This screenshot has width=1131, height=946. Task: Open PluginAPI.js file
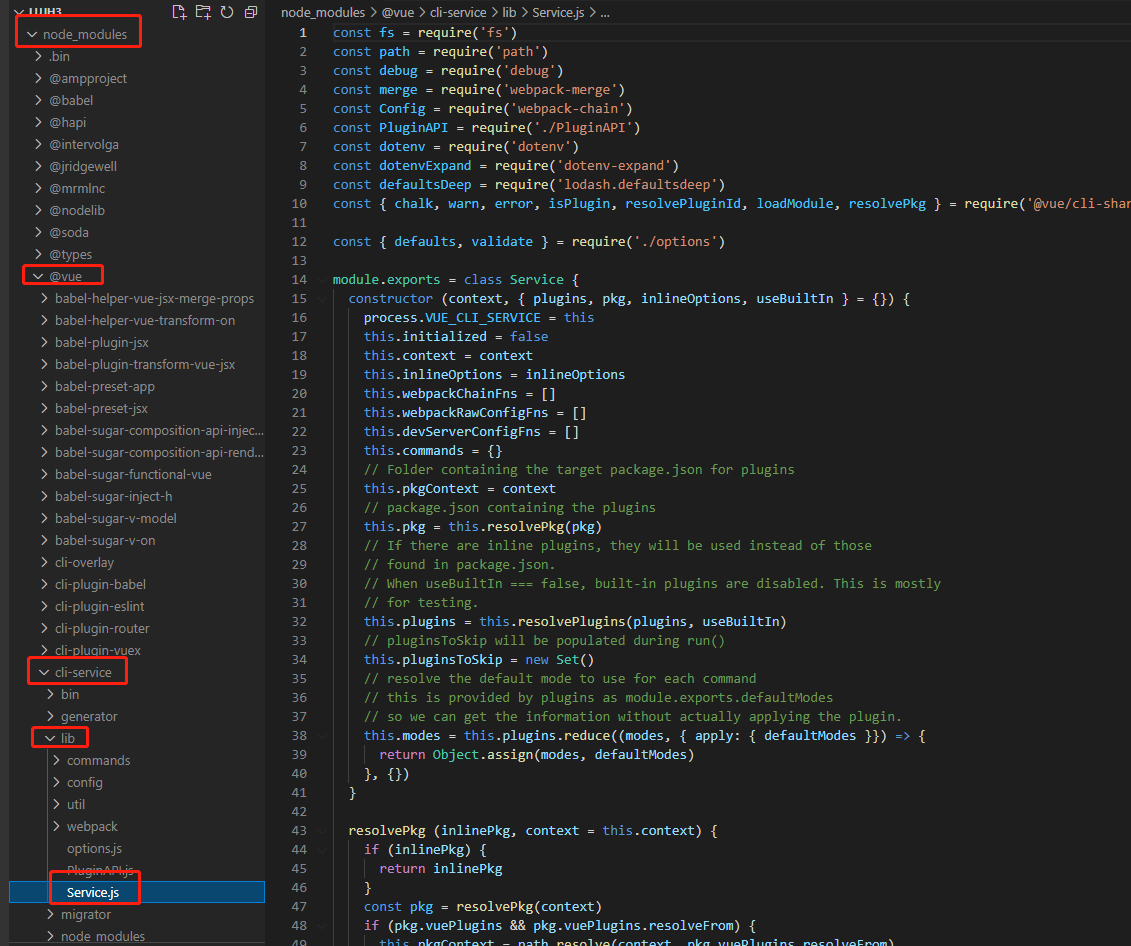(x=100, y=870)
